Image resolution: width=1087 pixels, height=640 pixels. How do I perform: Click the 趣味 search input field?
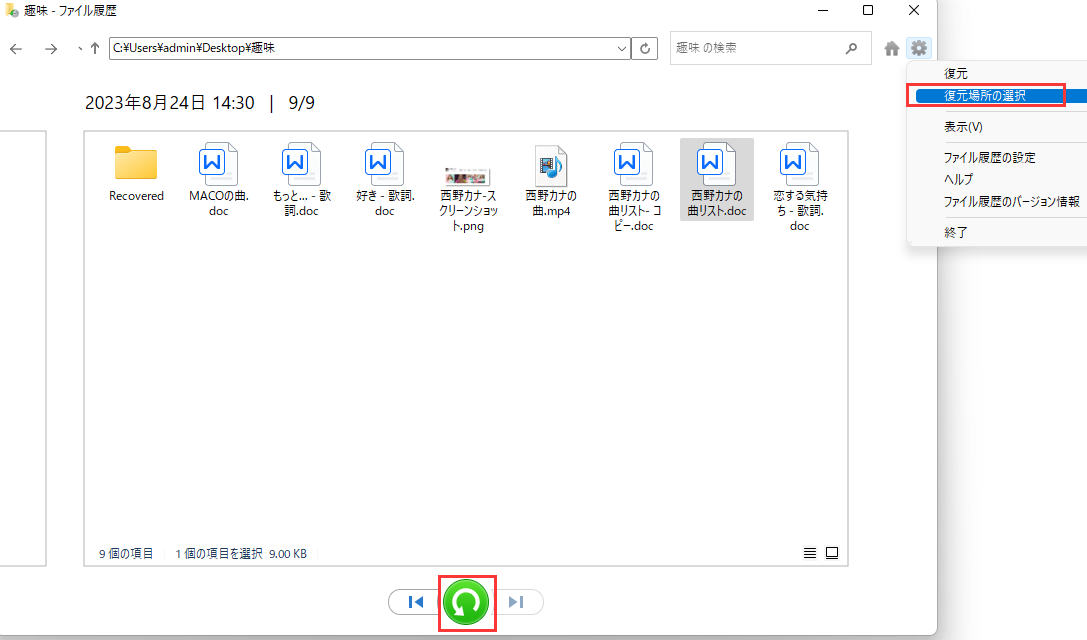755,48
